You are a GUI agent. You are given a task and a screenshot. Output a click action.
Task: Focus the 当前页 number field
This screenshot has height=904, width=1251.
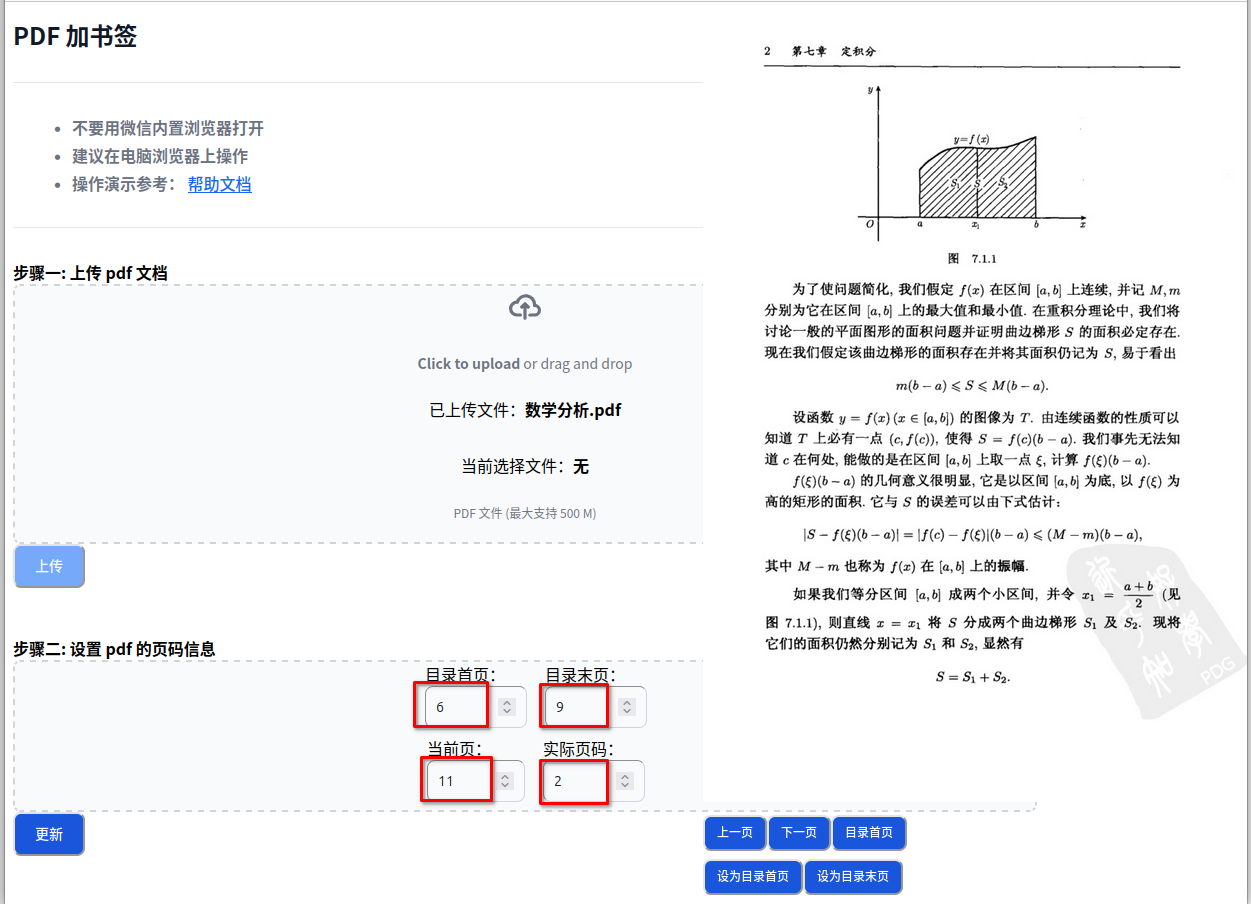(458, 781)
